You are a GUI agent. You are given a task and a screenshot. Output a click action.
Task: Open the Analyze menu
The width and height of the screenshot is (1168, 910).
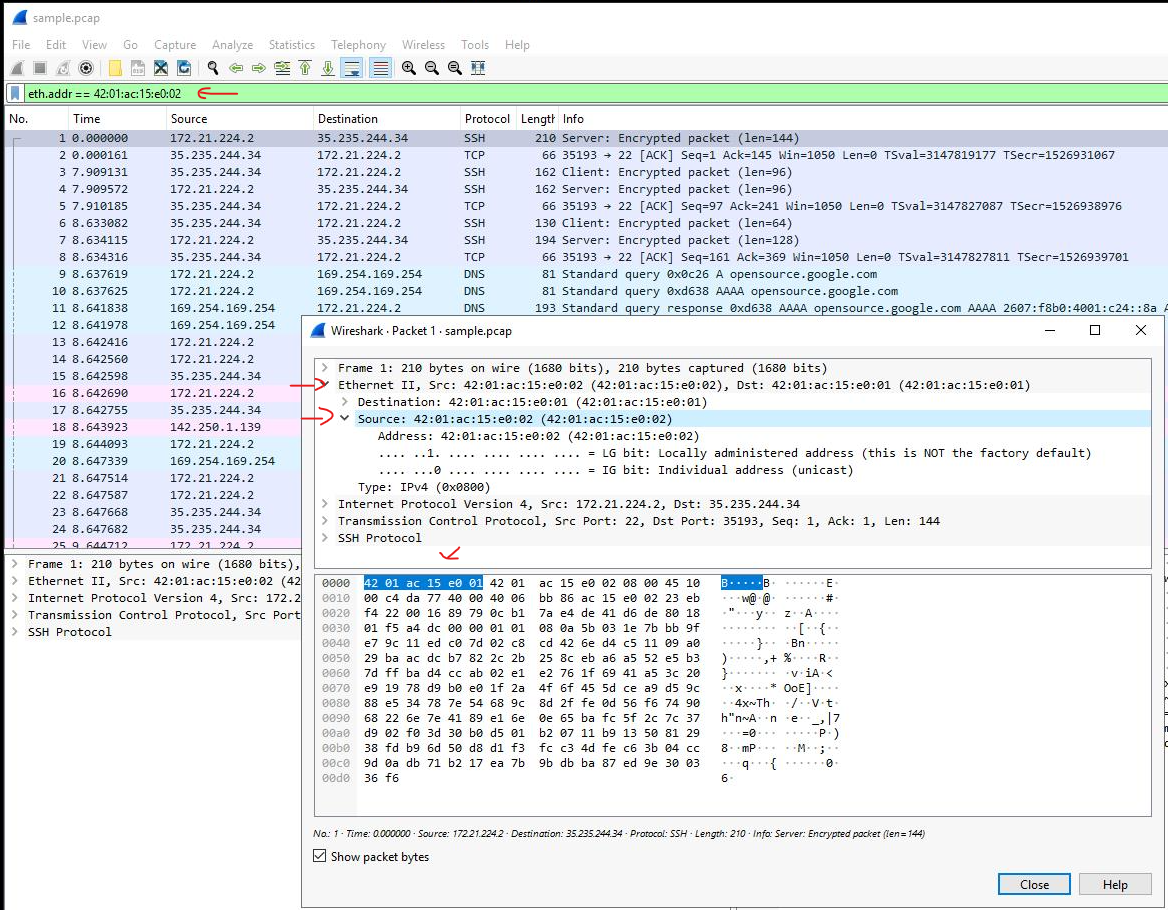tap(232, 45)
